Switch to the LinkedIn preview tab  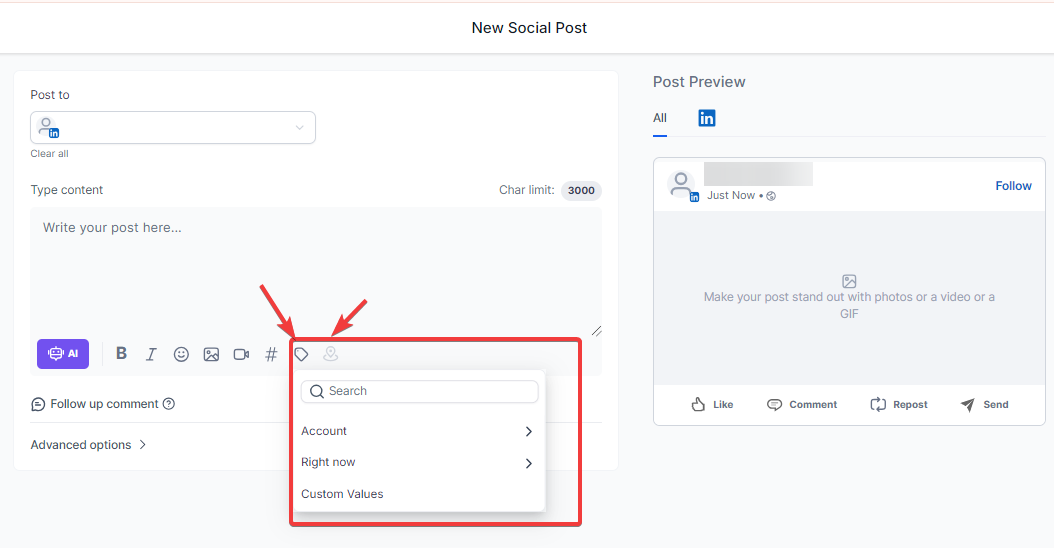point(707,118)
